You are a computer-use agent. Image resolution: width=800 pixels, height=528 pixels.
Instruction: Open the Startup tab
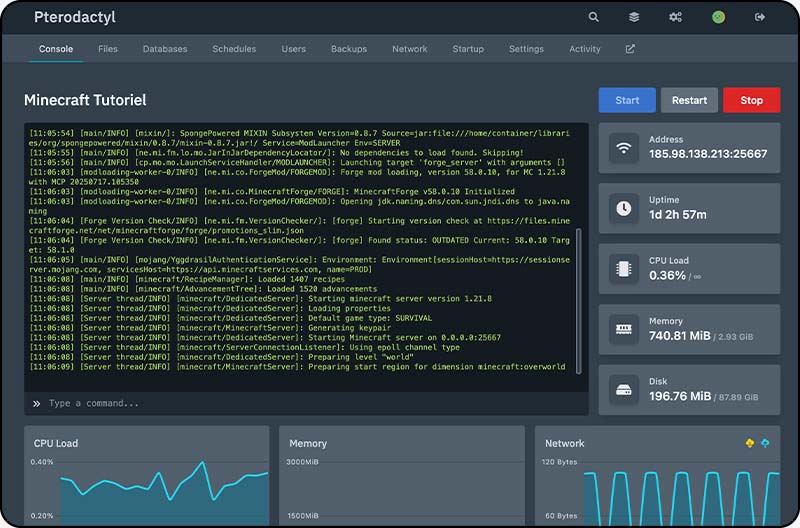[468, 49]
